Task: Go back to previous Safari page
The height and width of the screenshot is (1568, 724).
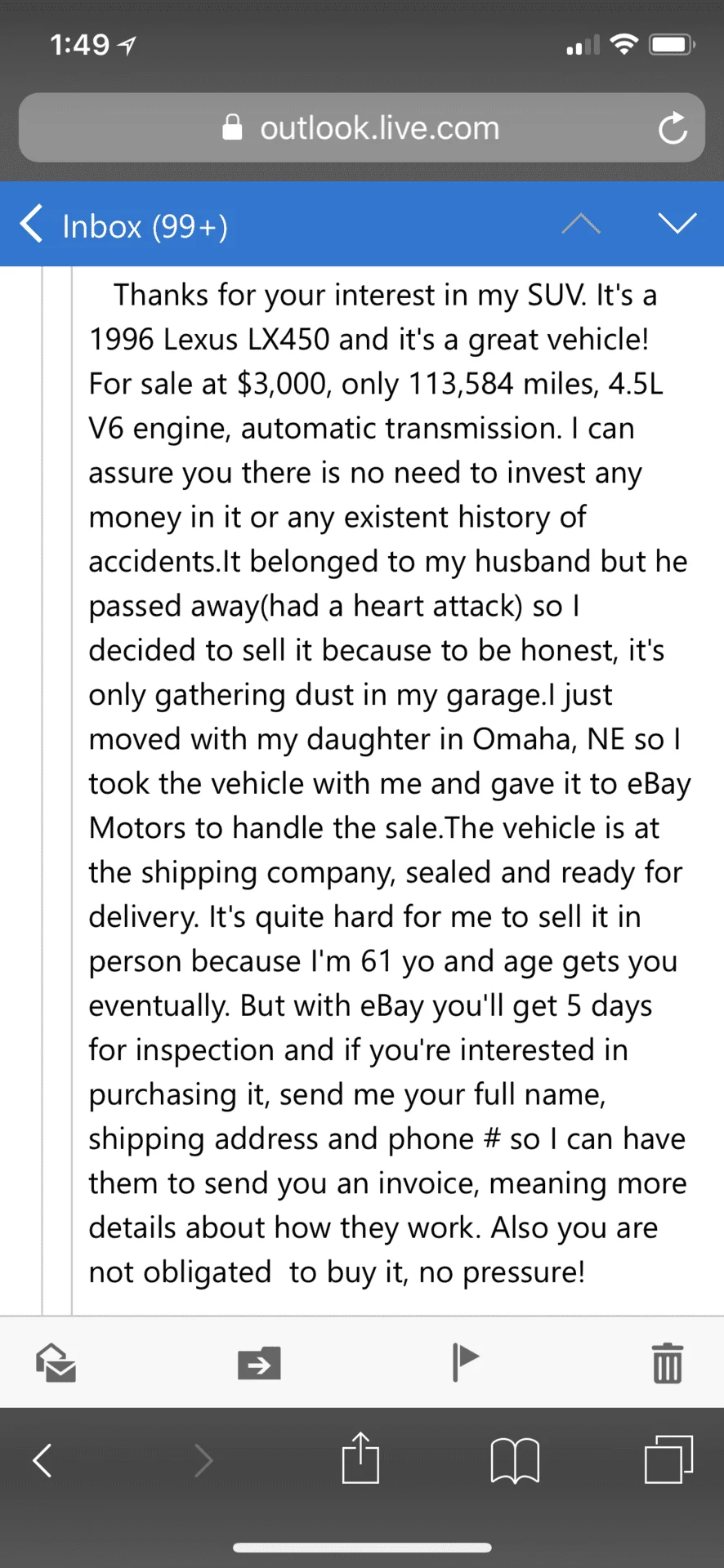Action: tap(42, 1460)
